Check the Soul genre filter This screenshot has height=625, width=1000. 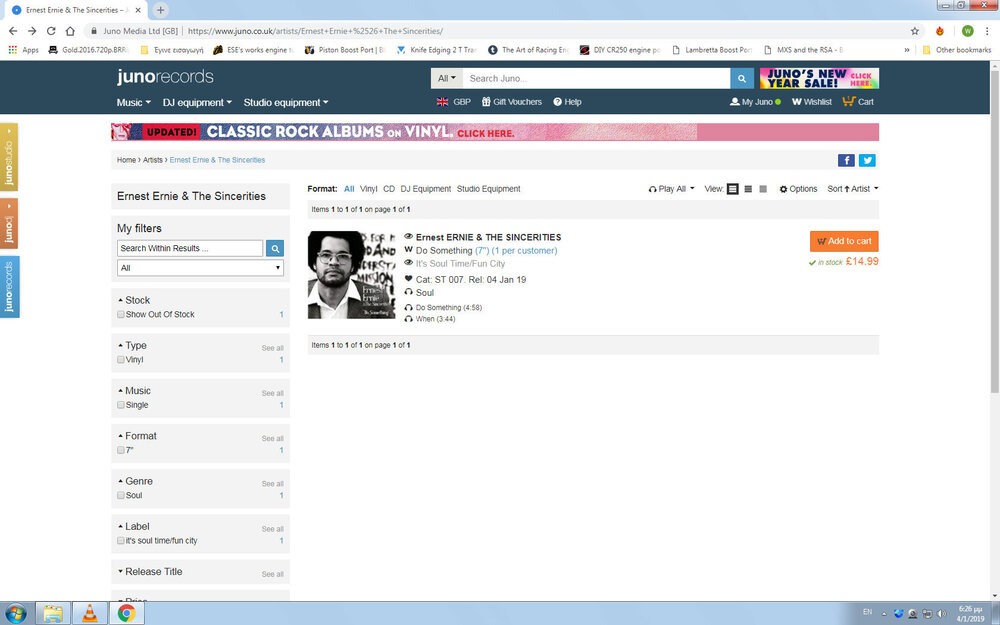coord(121,496)
